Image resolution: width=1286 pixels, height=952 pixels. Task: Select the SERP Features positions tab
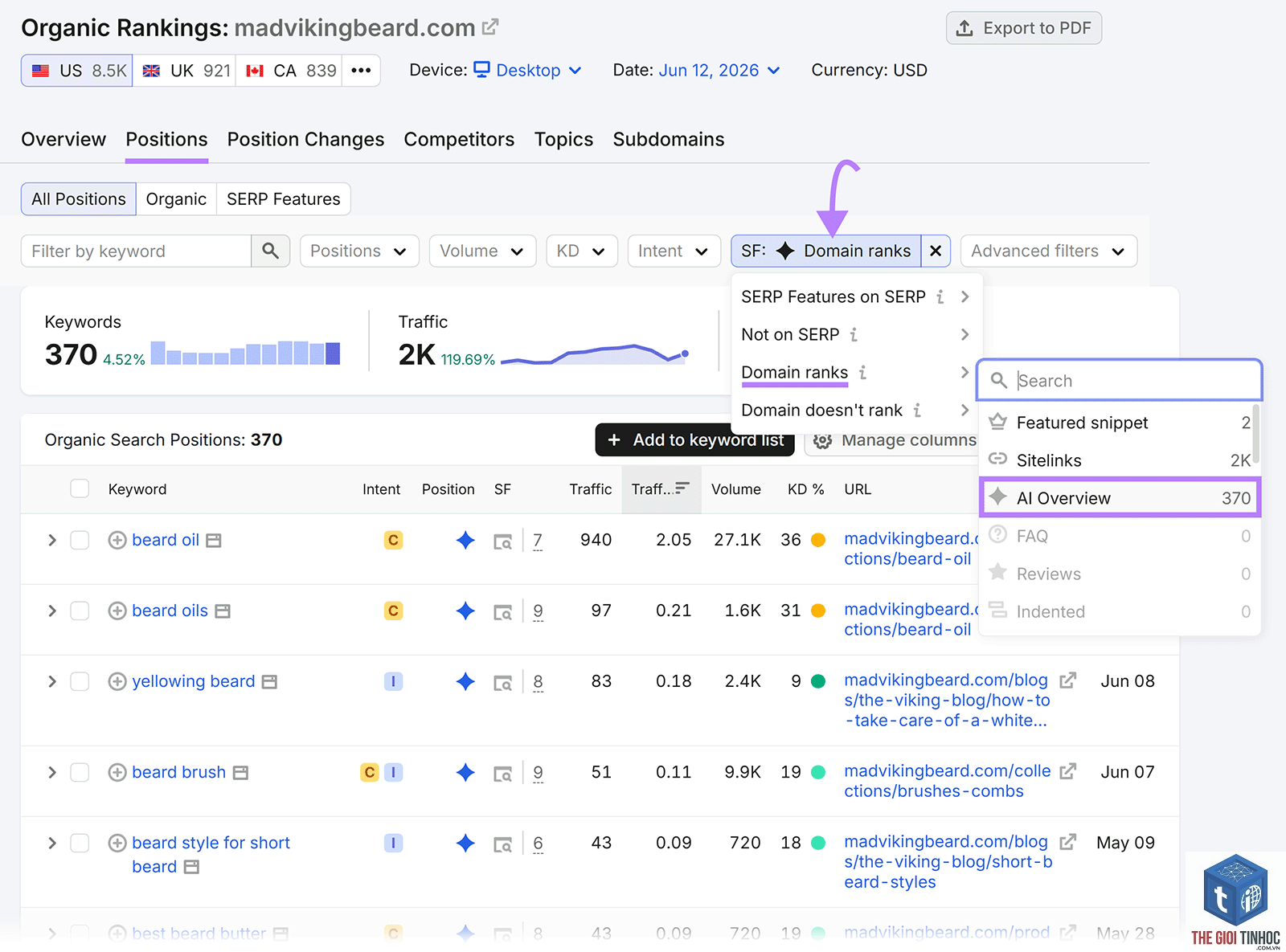(284, 199)
